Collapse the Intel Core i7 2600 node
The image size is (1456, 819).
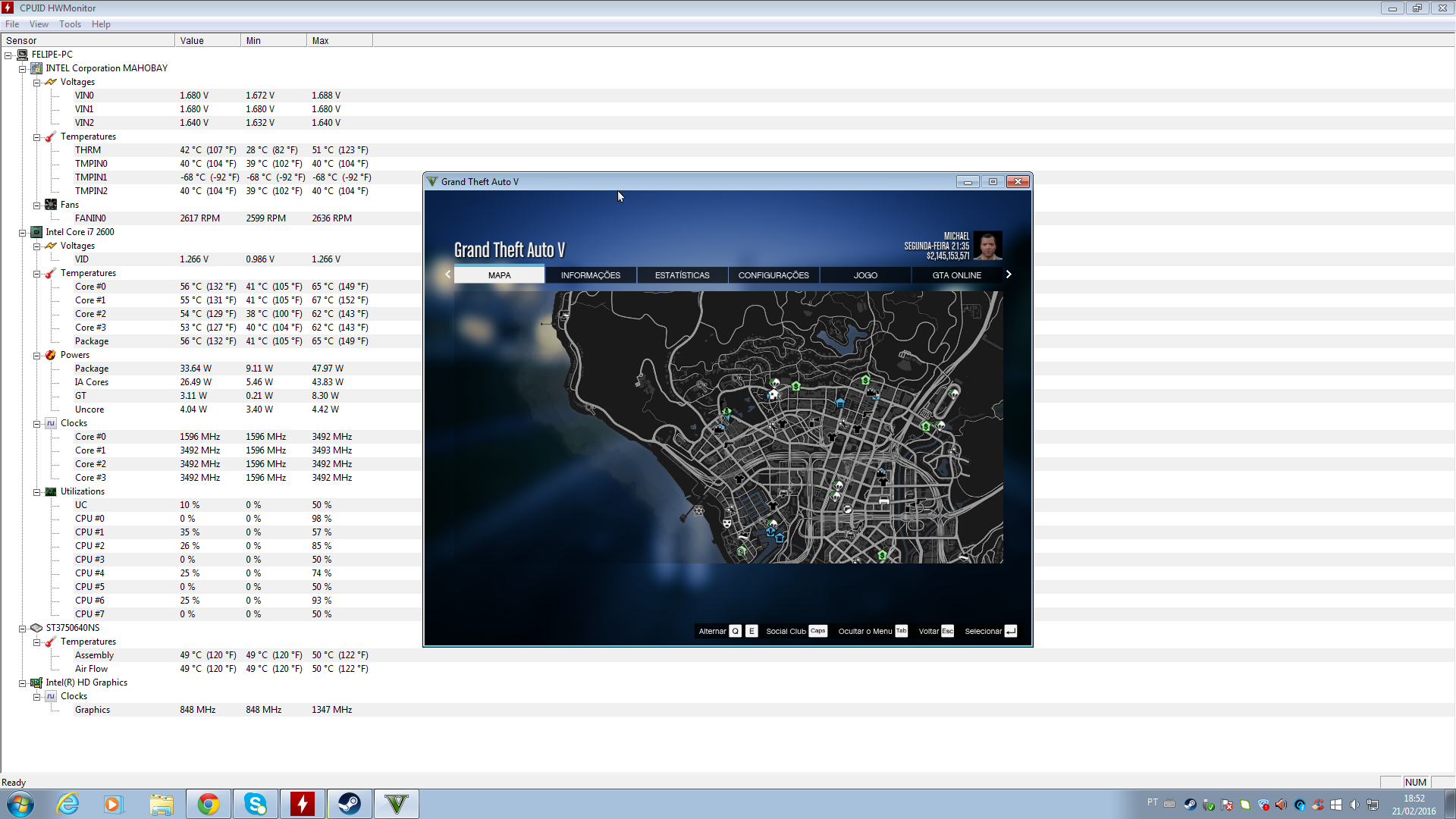[23, 233]
